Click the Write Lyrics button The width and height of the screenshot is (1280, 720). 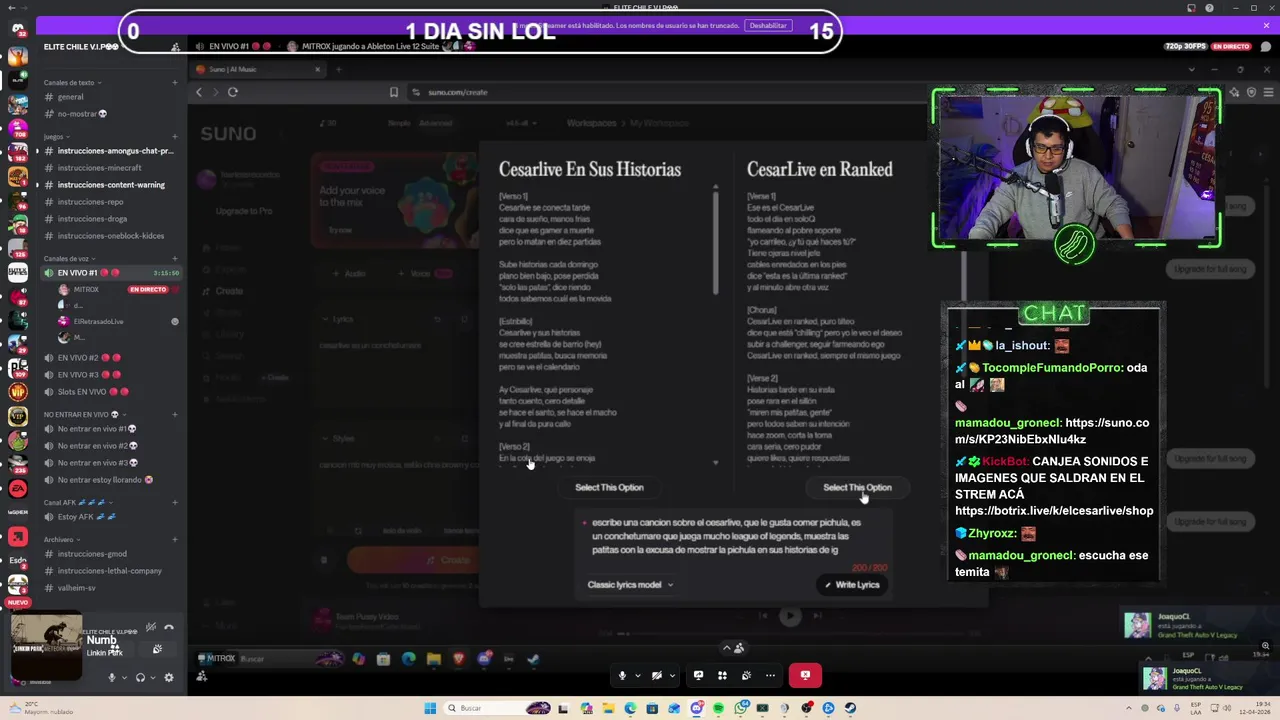click(x=852, y=585)
